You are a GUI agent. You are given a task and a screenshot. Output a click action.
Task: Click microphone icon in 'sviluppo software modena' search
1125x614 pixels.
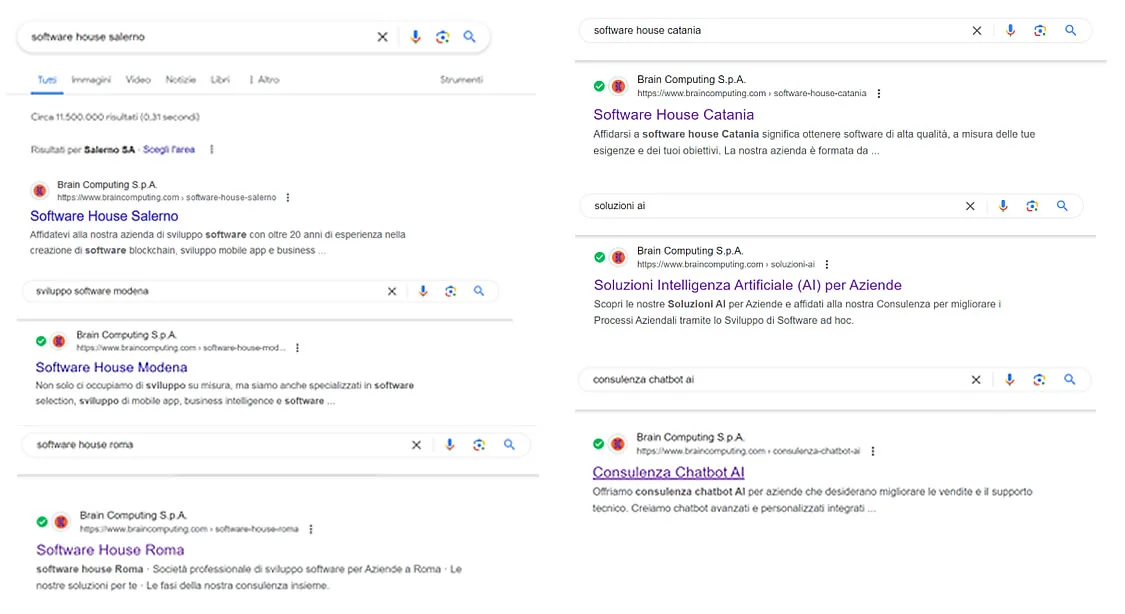click(x=423, y=291)
